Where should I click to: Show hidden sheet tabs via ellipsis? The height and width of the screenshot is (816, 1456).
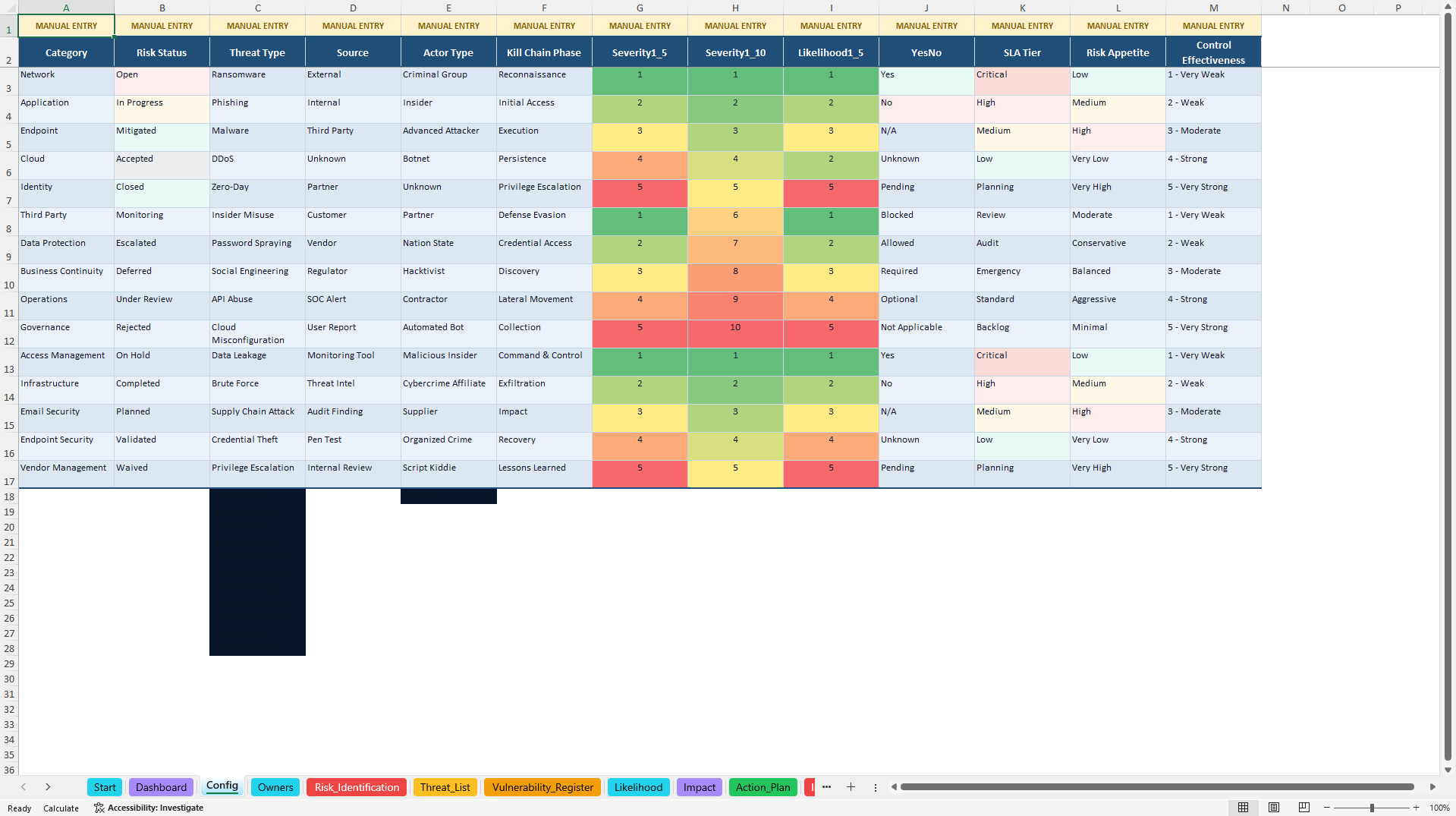coord(826,787)
